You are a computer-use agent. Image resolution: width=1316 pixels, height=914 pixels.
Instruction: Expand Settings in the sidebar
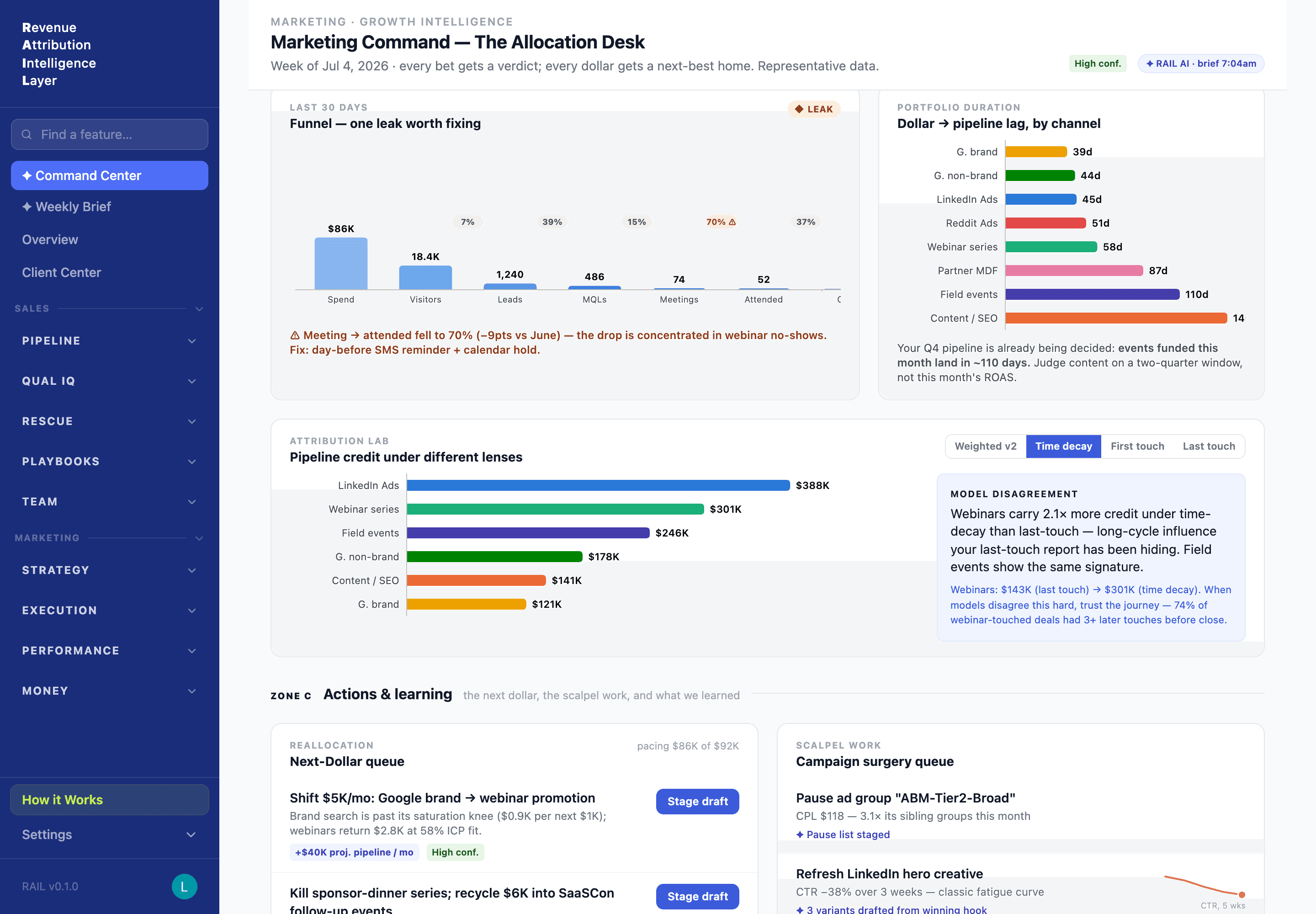click(109, 835)
